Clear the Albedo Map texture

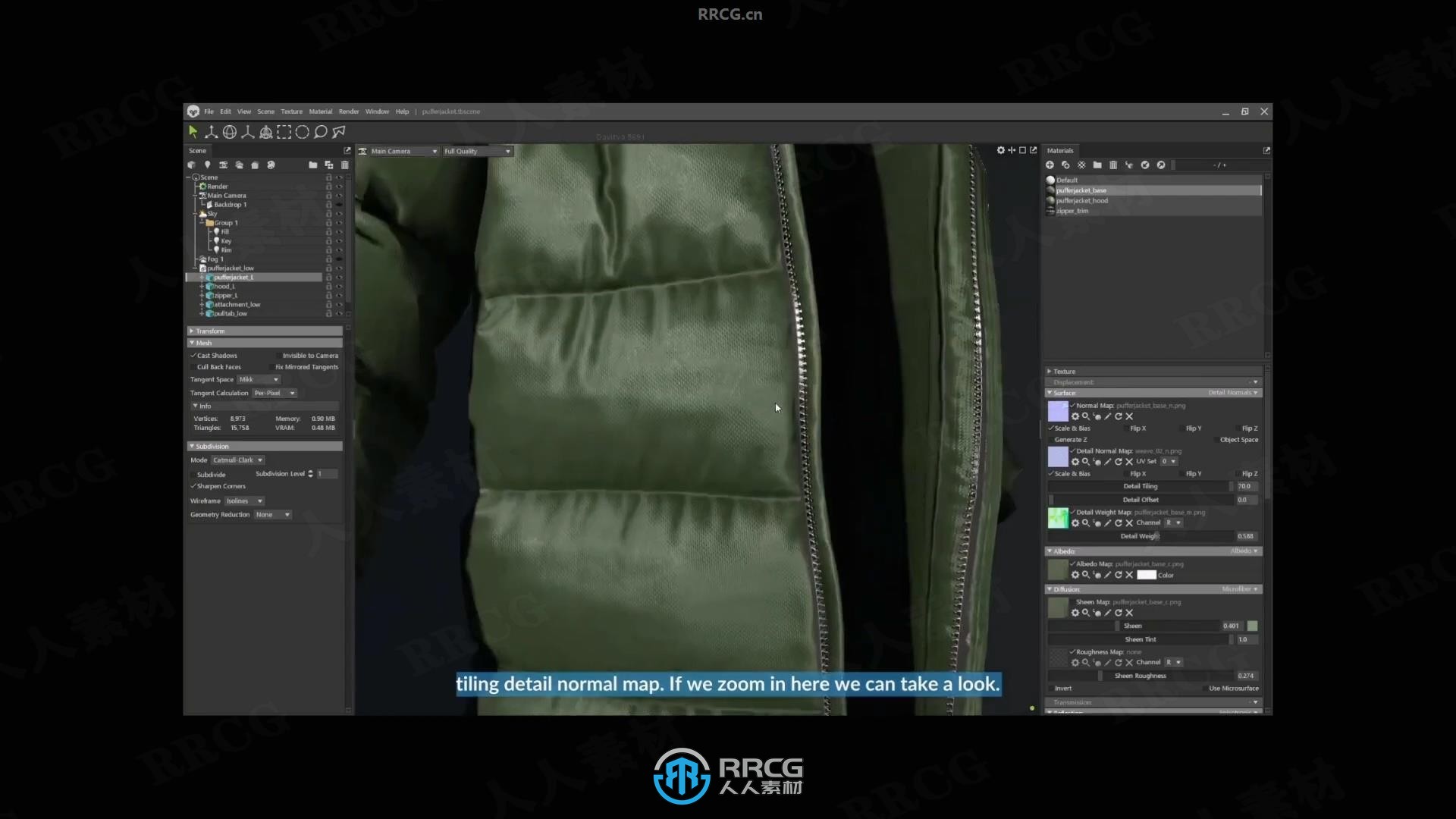tap(1129, 575)
